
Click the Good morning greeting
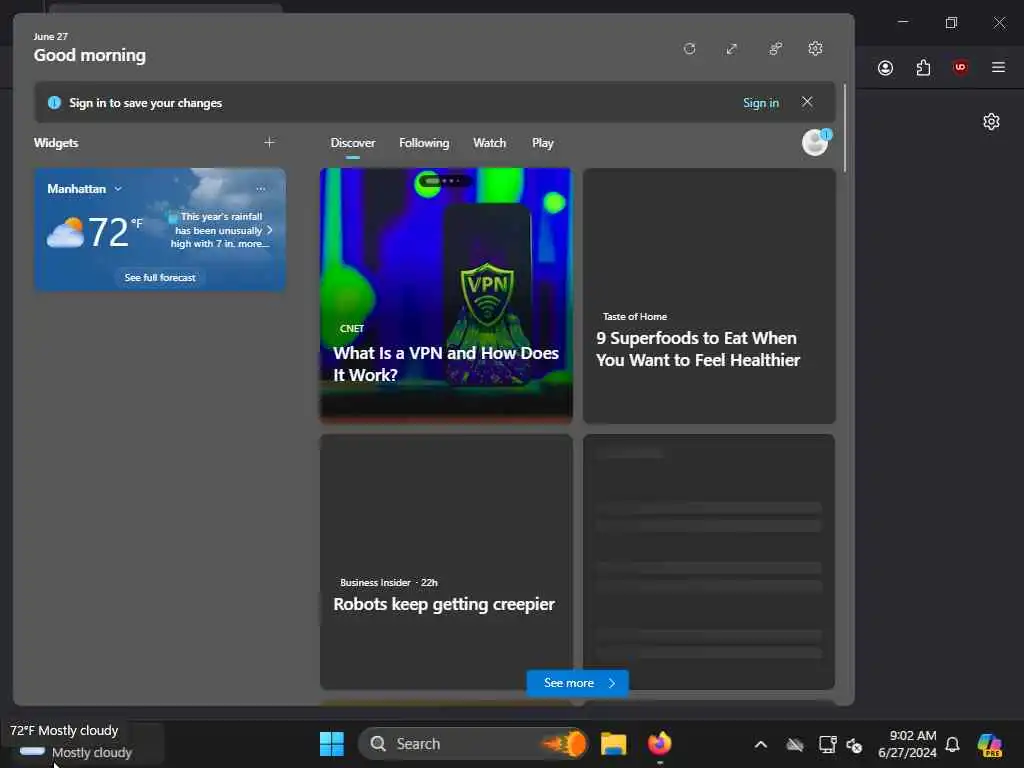click(90, 56)
